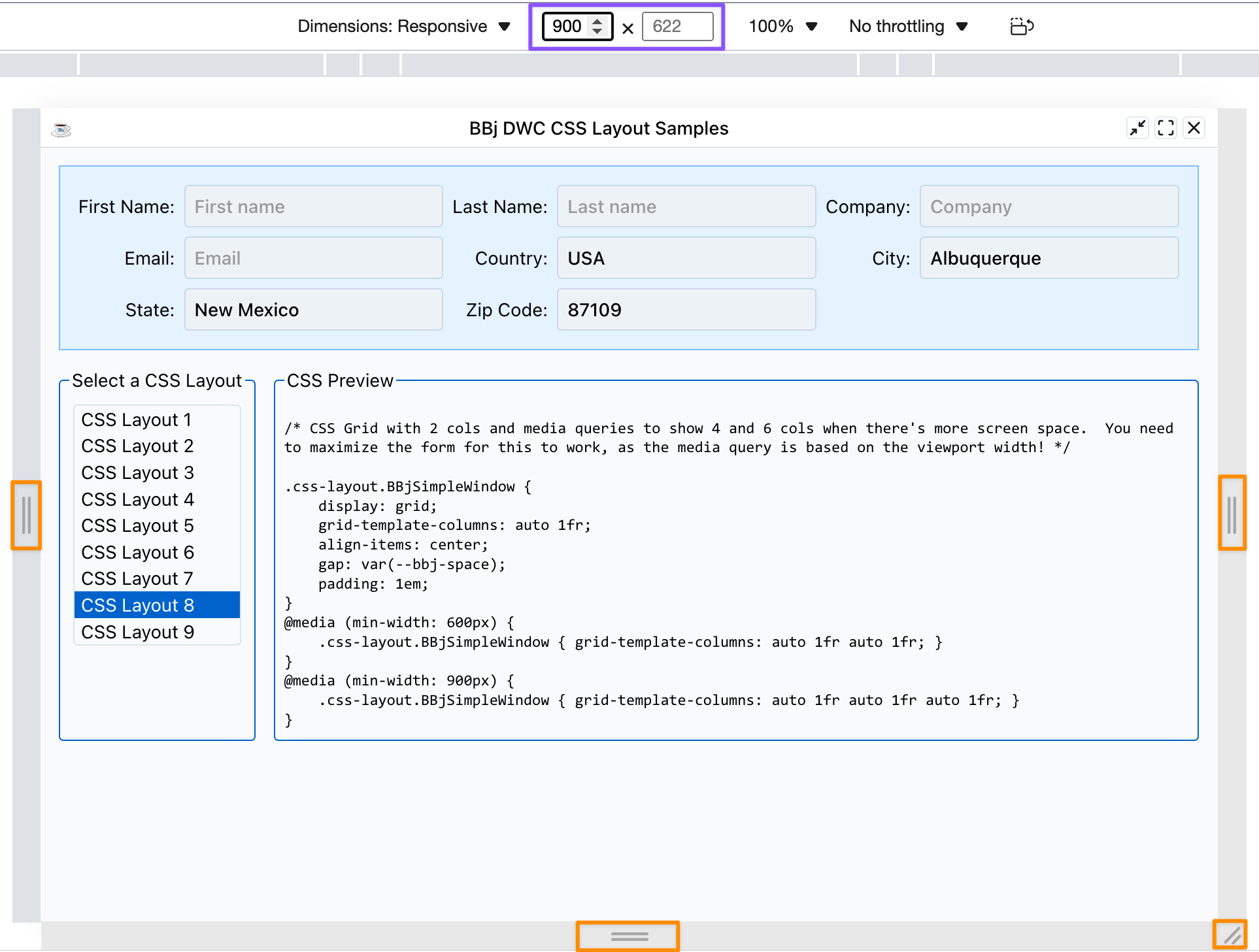The image size is (1259, 952).
Task: Click the First Name input field
Action: click(313, 206)
